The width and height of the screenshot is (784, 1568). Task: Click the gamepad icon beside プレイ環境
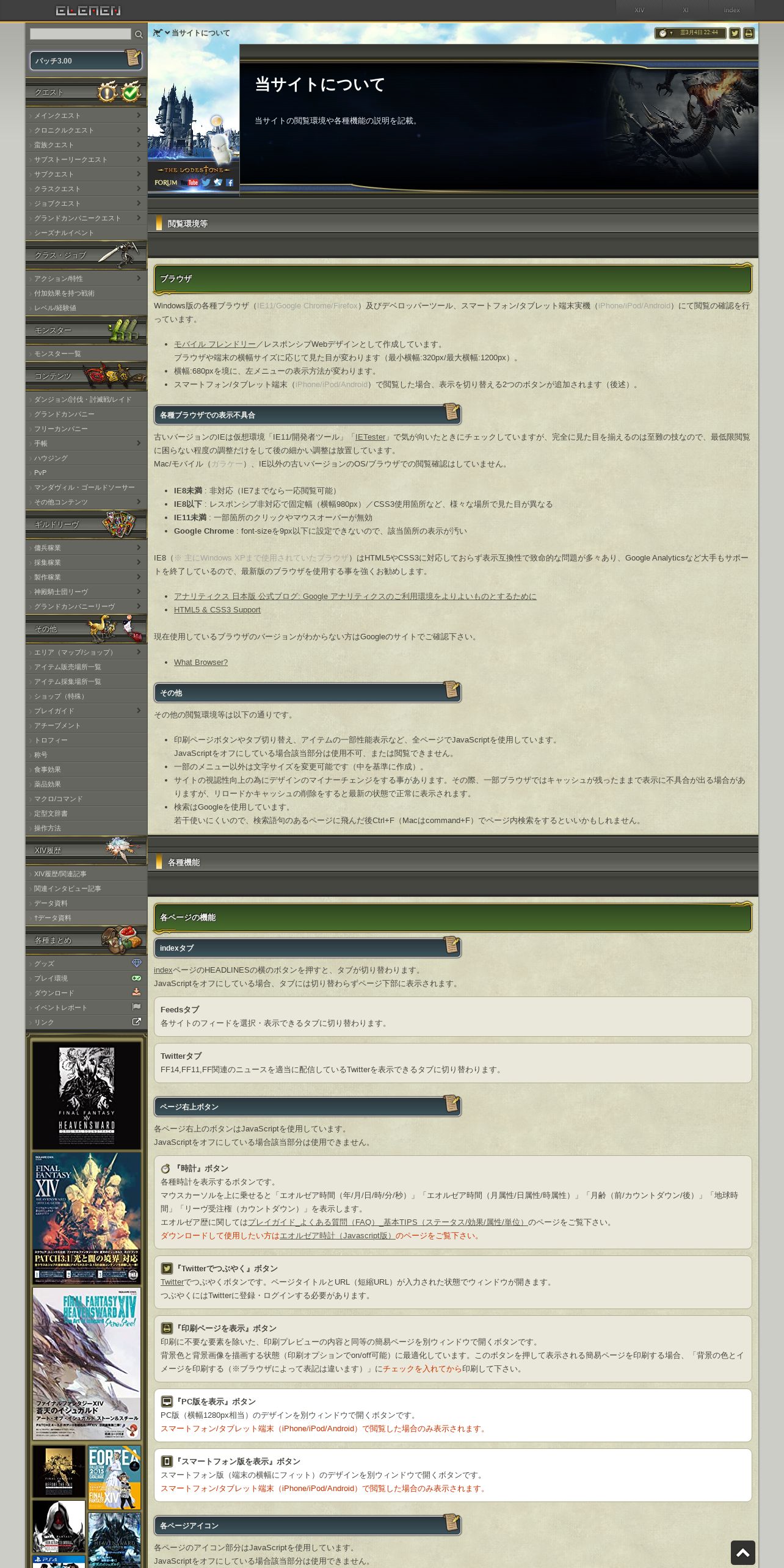pos(137,978)
